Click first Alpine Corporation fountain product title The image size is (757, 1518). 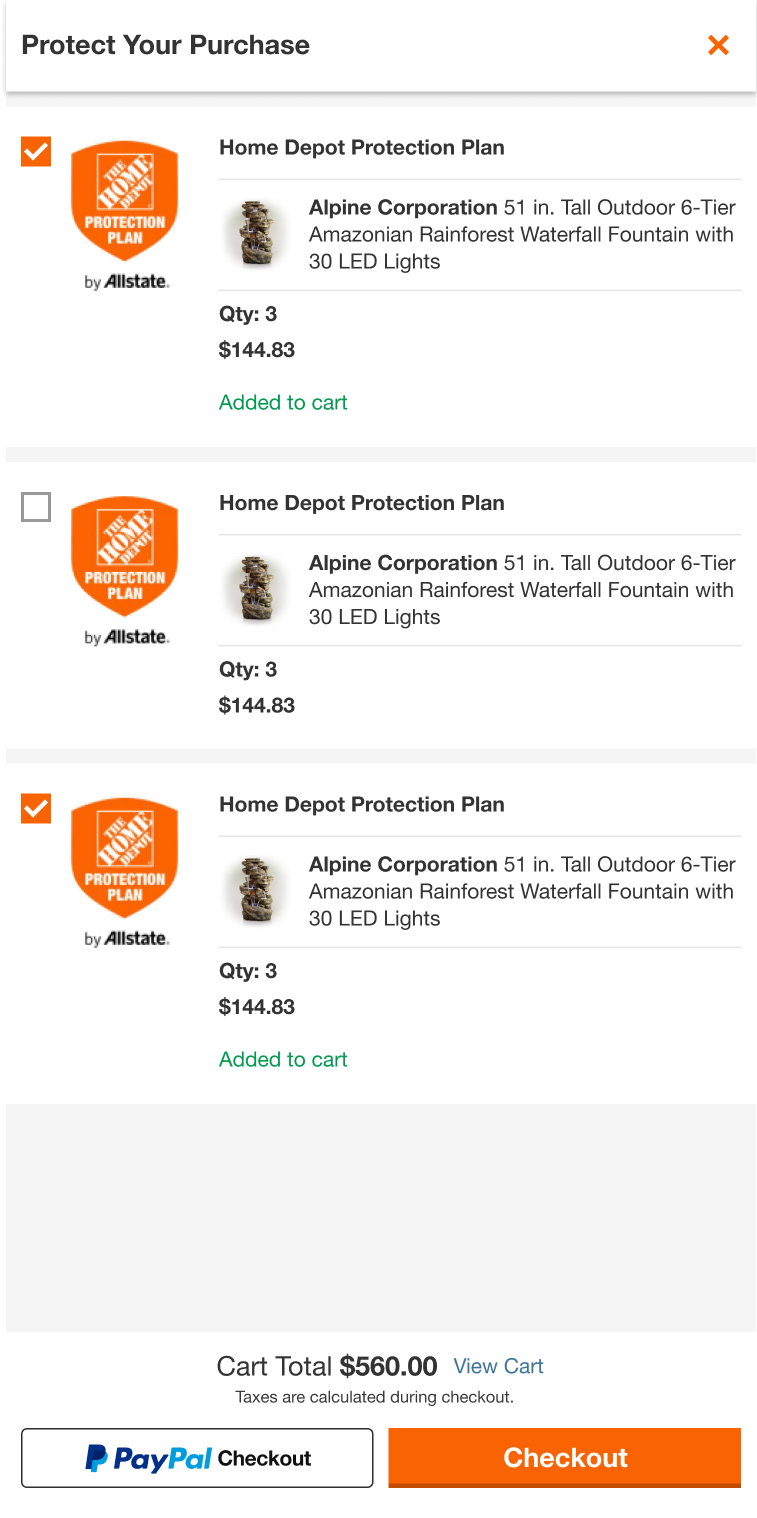tap(522, 235)
